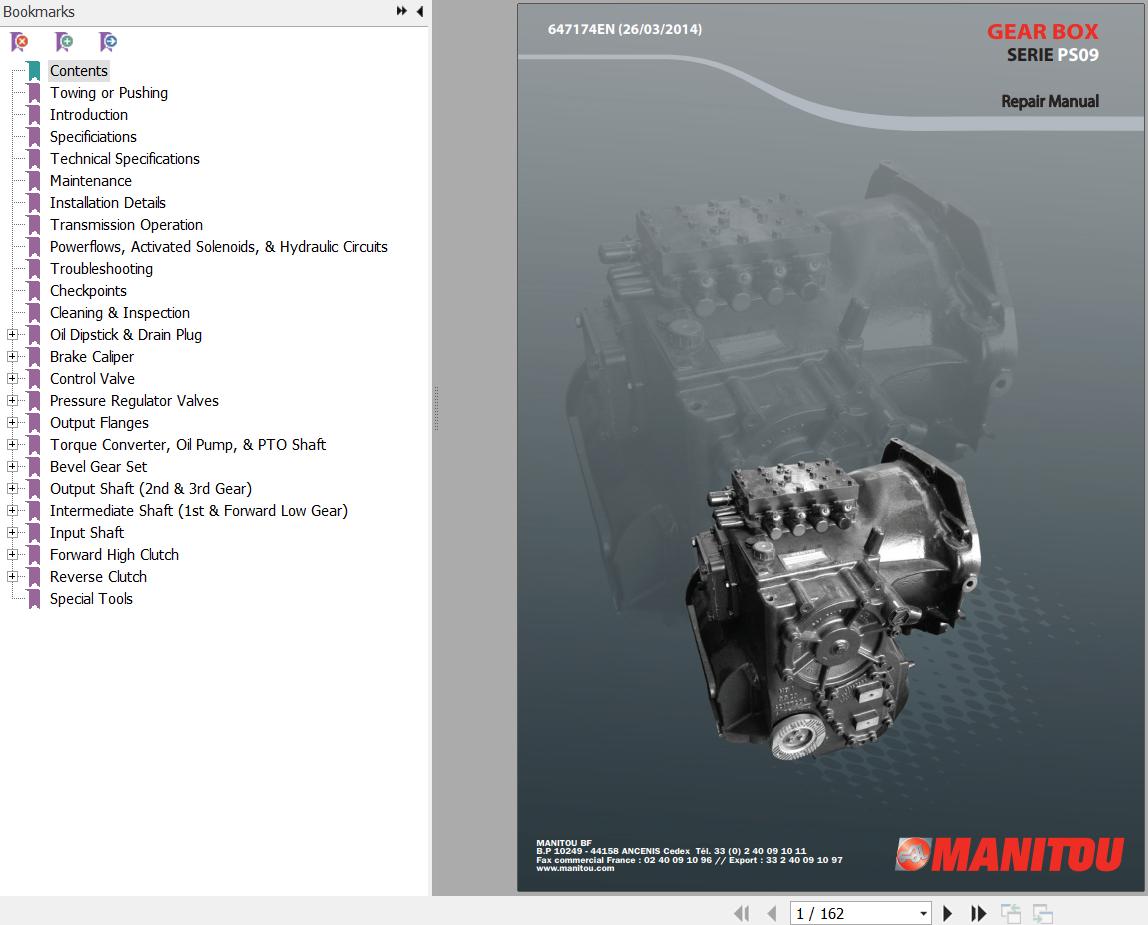This screenshot has width=1148, height=925.
Task: Expand the Bevel Gear Set bookmark
Action: [12, 467]
